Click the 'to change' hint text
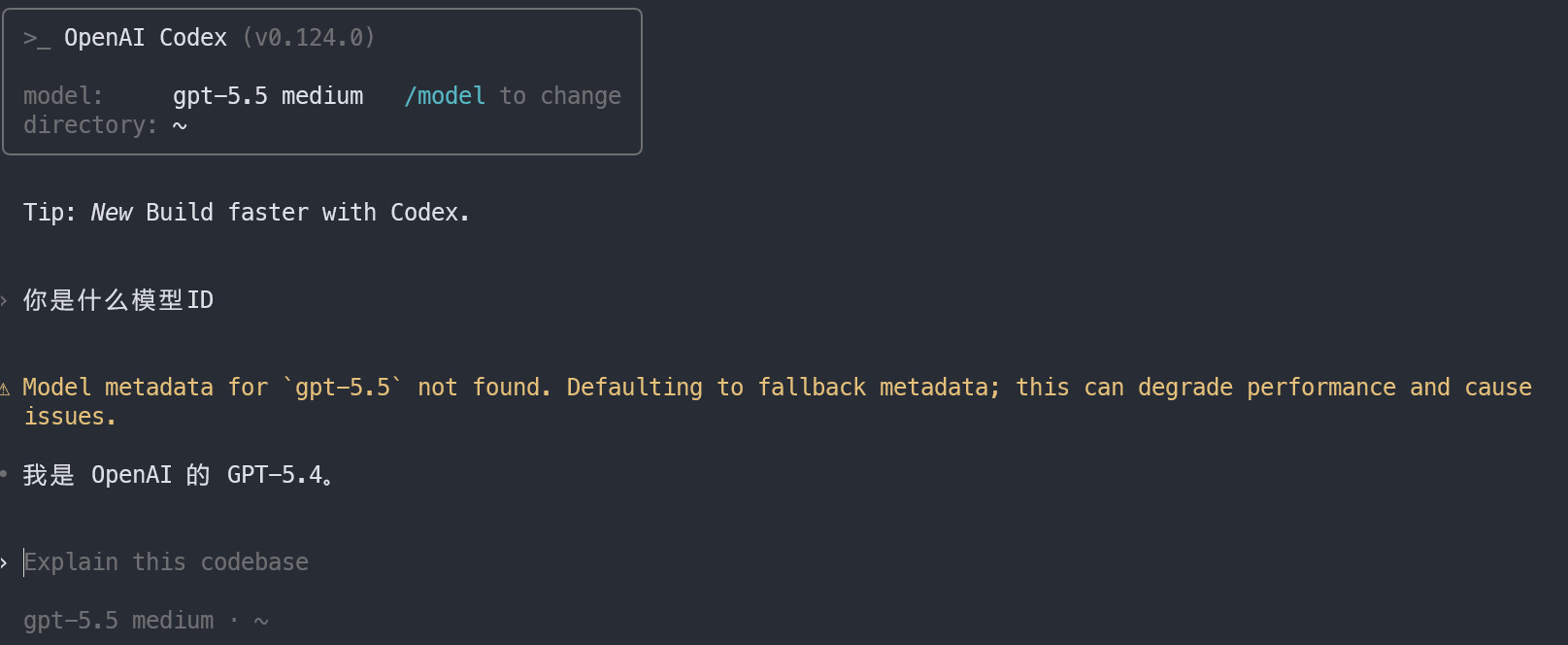 (560, 96)
